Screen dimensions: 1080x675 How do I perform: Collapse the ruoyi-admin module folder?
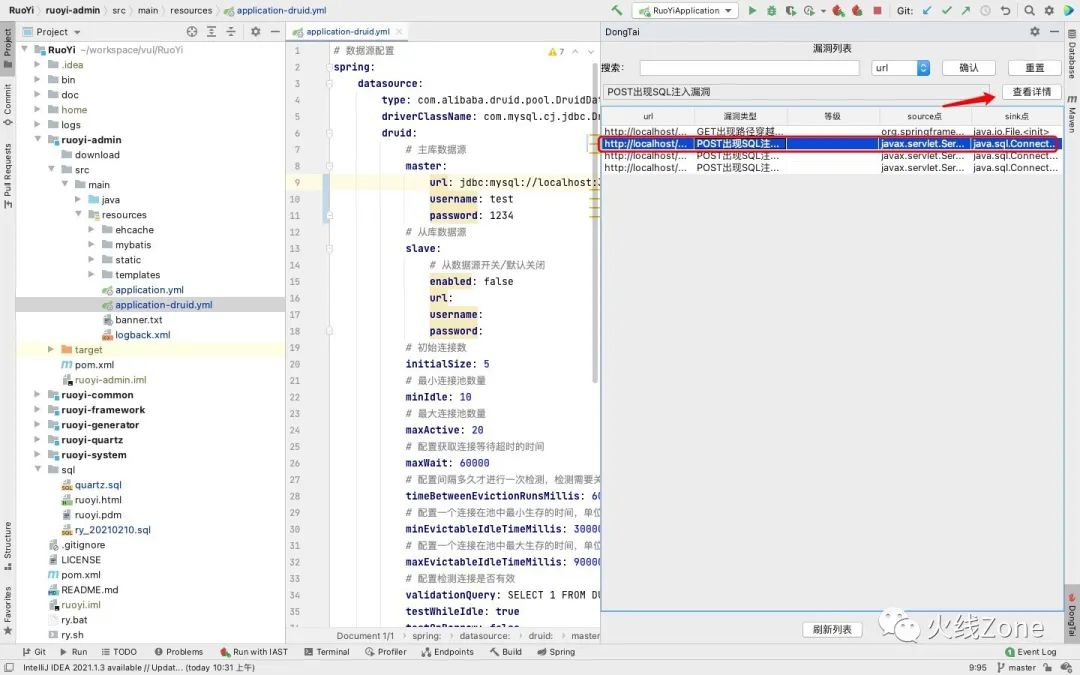[x=38, y=139]
